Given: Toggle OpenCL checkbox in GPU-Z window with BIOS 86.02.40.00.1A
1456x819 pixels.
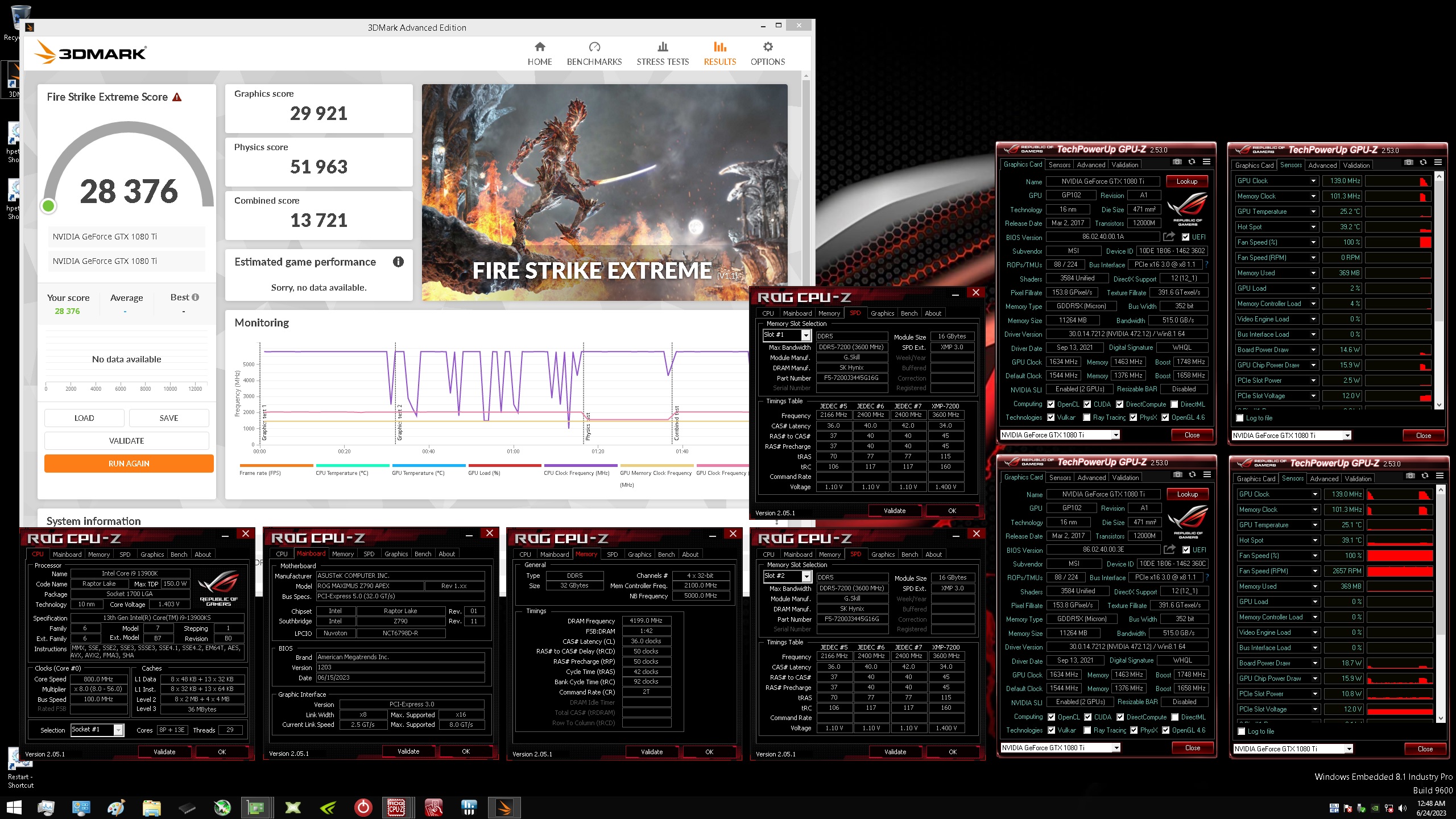Looking at the screenshot, I should point(1051,404).
